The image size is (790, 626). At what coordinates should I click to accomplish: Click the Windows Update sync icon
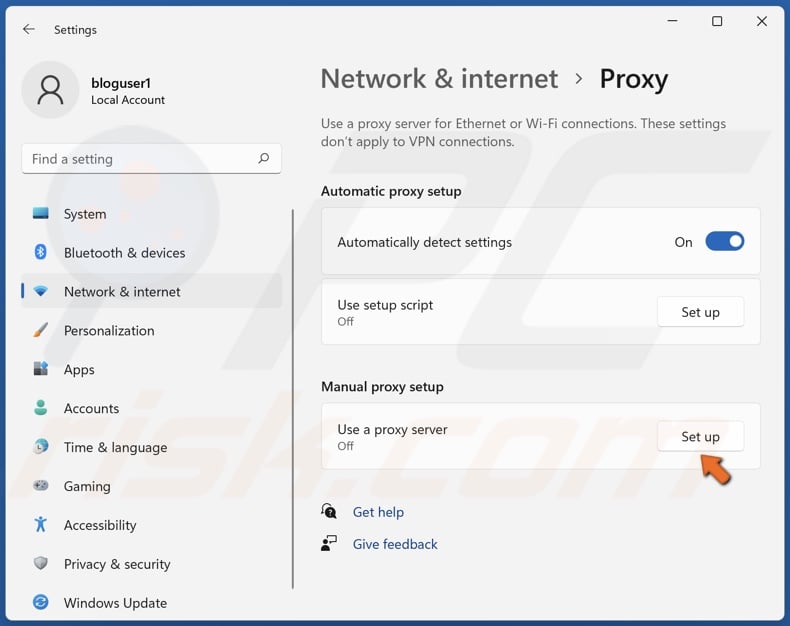click(41, 603)
